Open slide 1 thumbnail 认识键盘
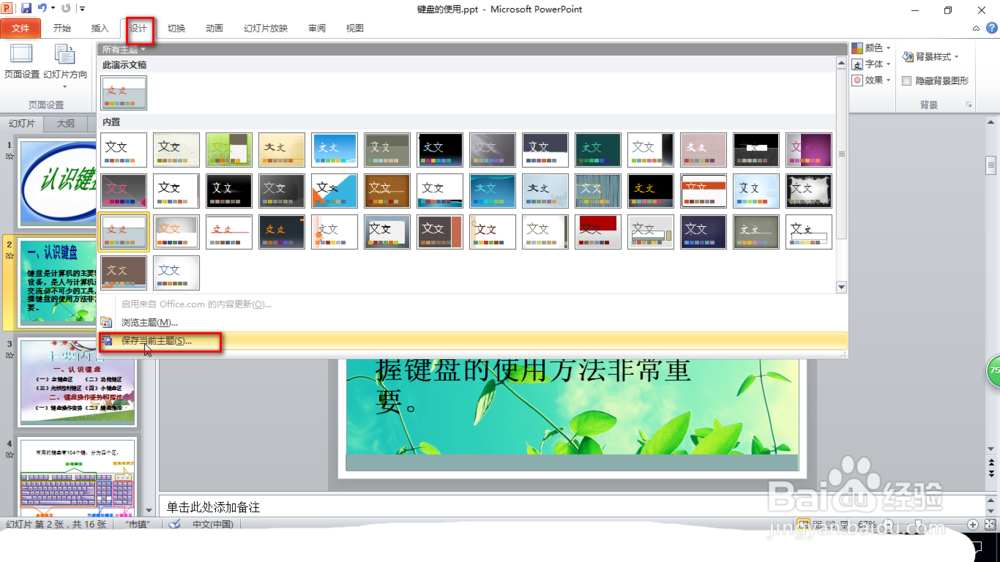Viewport: 1000px width, 562px height. pos(59,183)
